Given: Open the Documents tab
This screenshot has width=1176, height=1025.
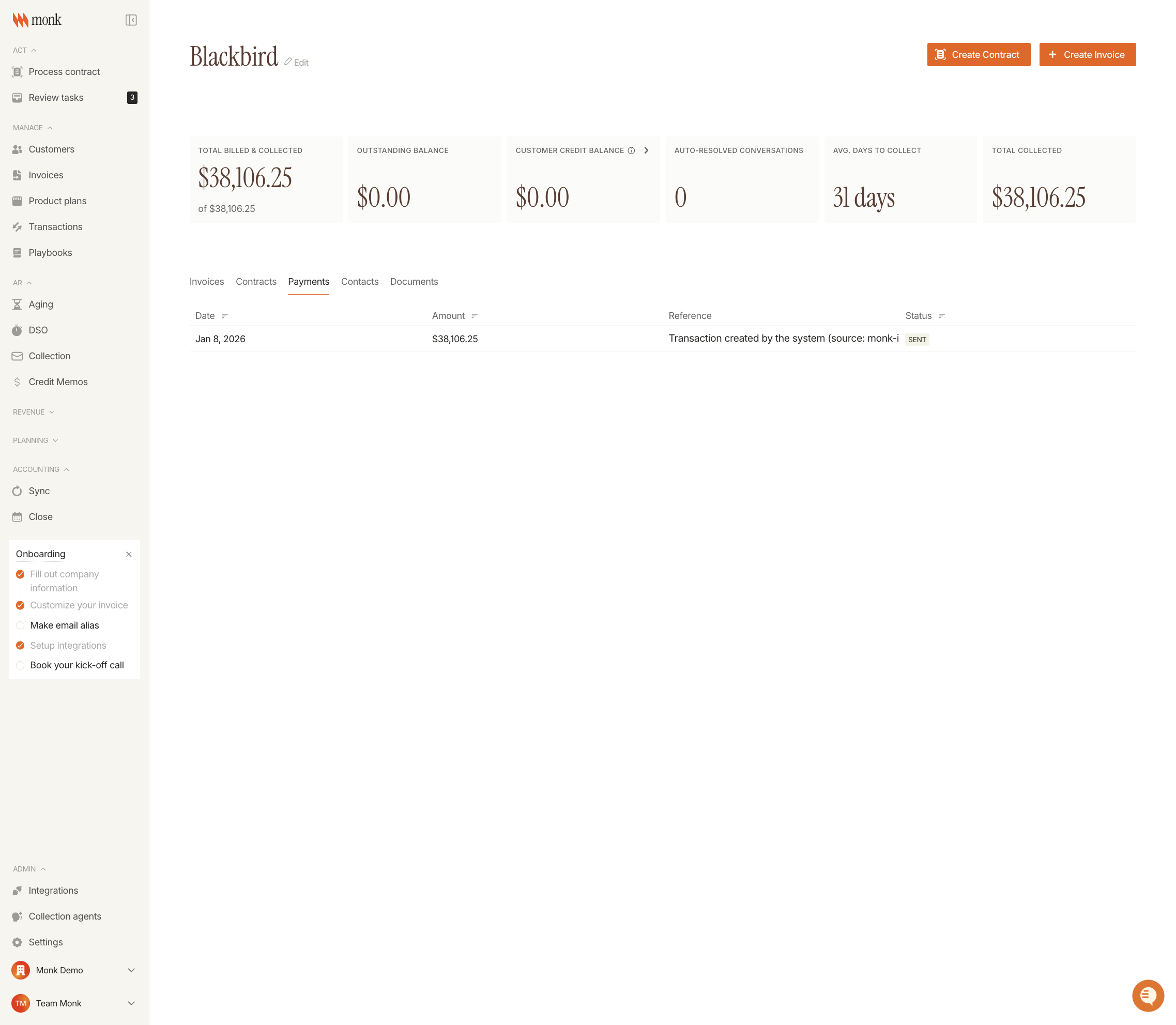Looking at the screenshot, I should coord(414,281).
